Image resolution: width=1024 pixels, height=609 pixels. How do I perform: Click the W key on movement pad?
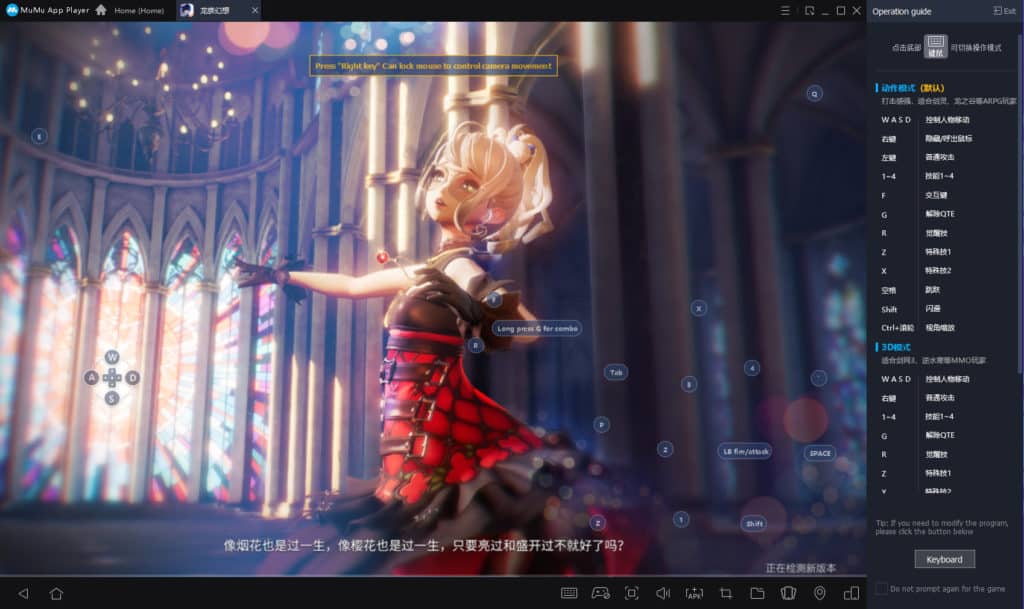112,357
